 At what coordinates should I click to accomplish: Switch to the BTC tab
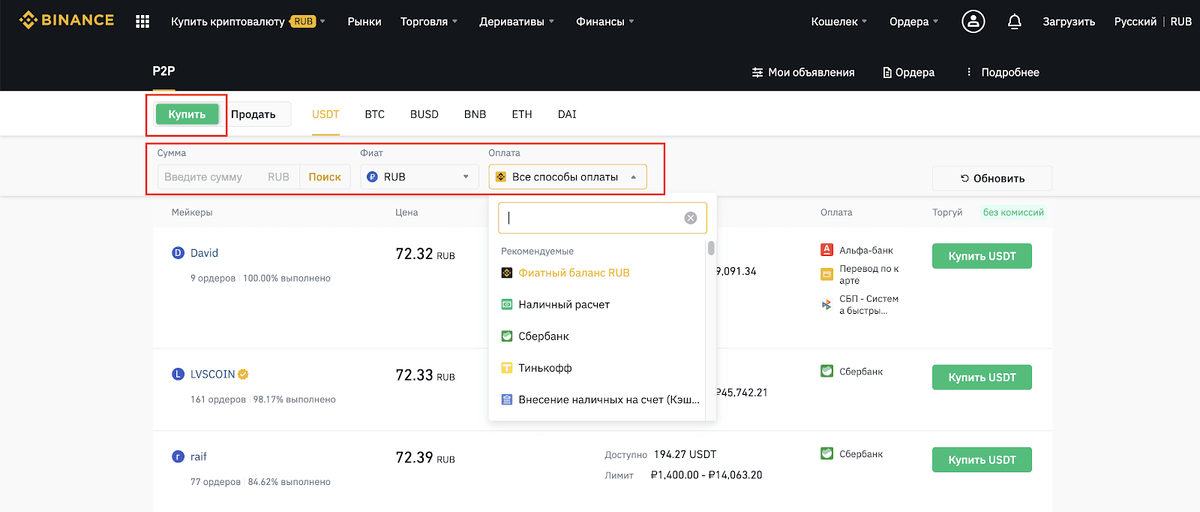coord(375,114)
